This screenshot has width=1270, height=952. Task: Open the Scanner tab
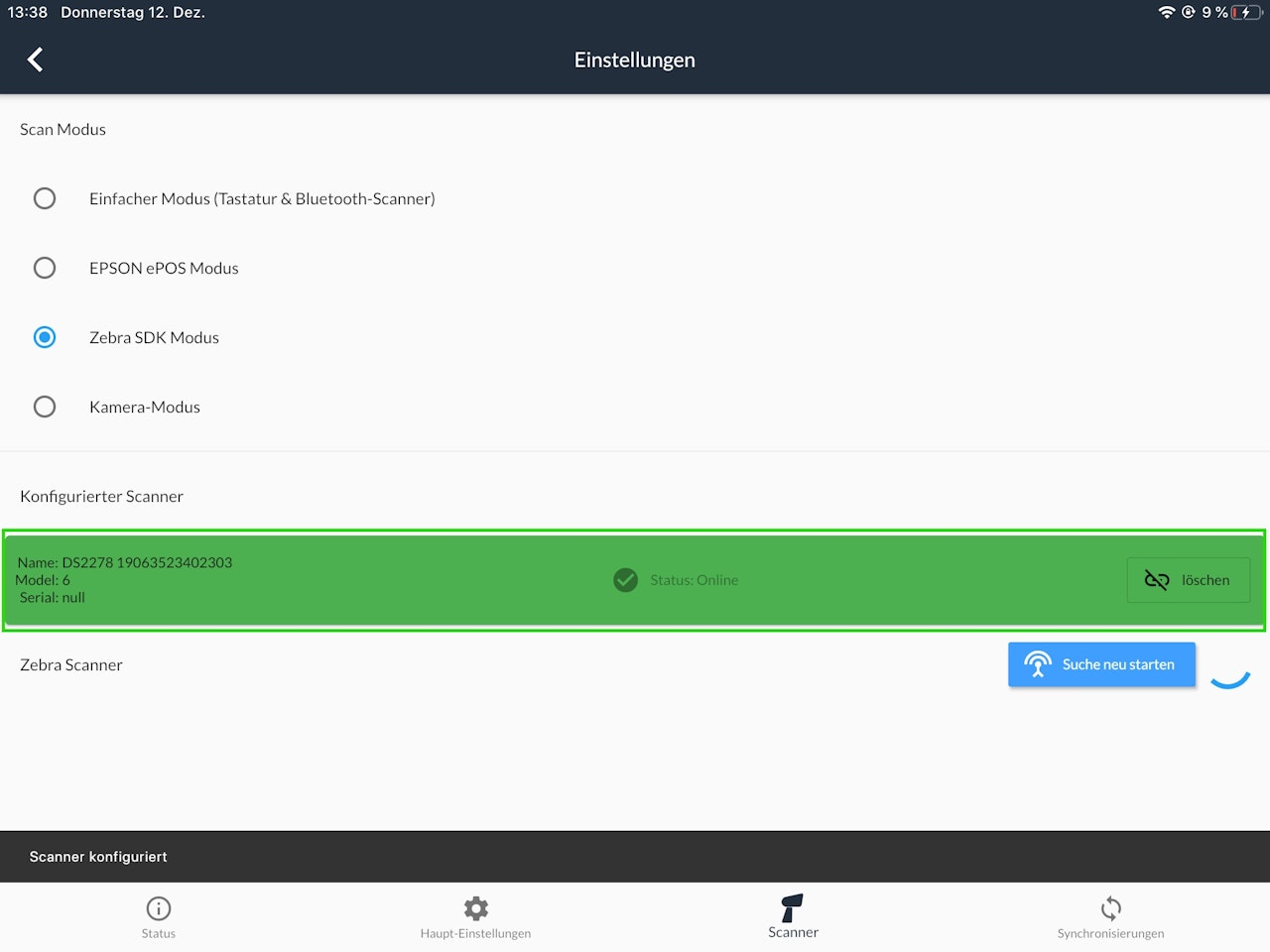point(794,917)
